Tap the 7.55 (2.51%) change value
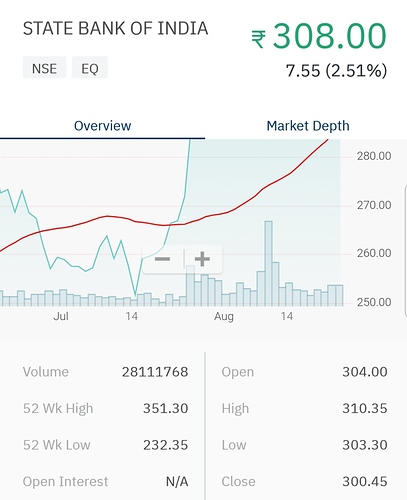This screenshot has height=500, width=407. [x=336, y=71]
